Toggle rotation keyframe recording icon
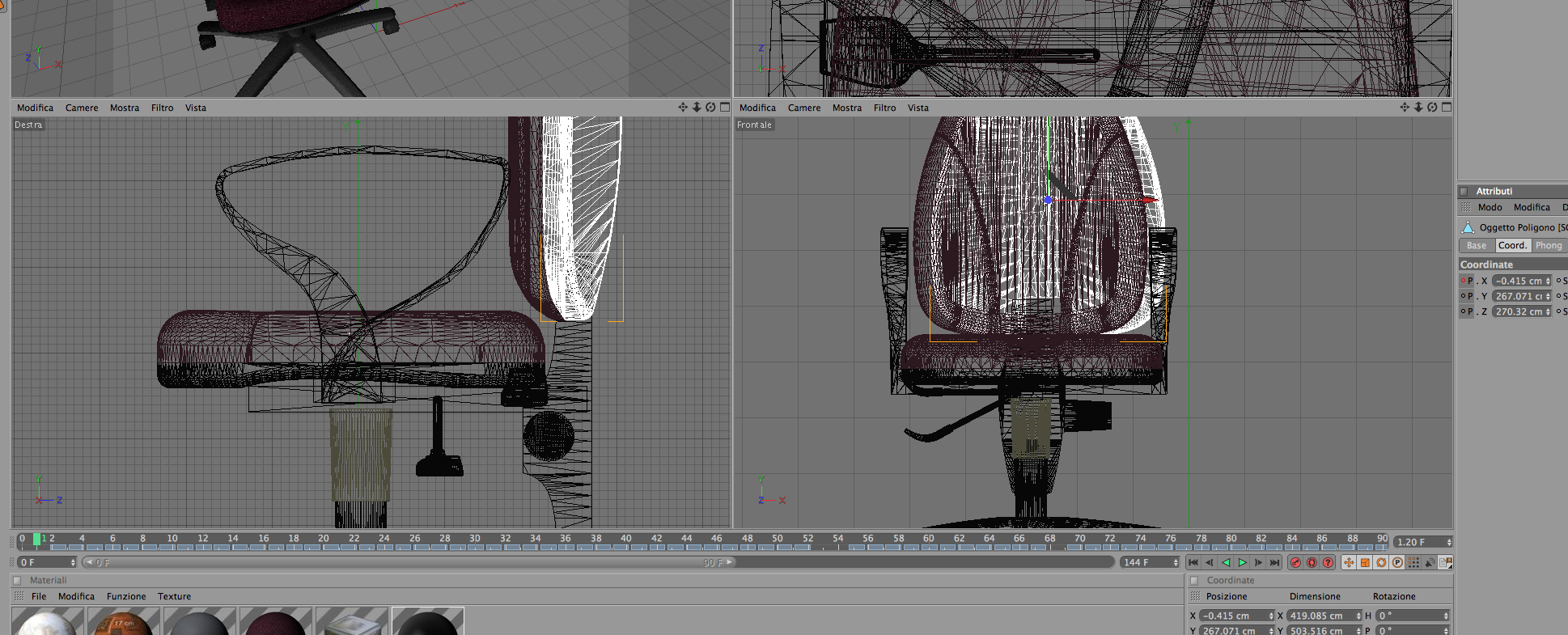This screenshot has height=635, width=1568. [1381, 562]
